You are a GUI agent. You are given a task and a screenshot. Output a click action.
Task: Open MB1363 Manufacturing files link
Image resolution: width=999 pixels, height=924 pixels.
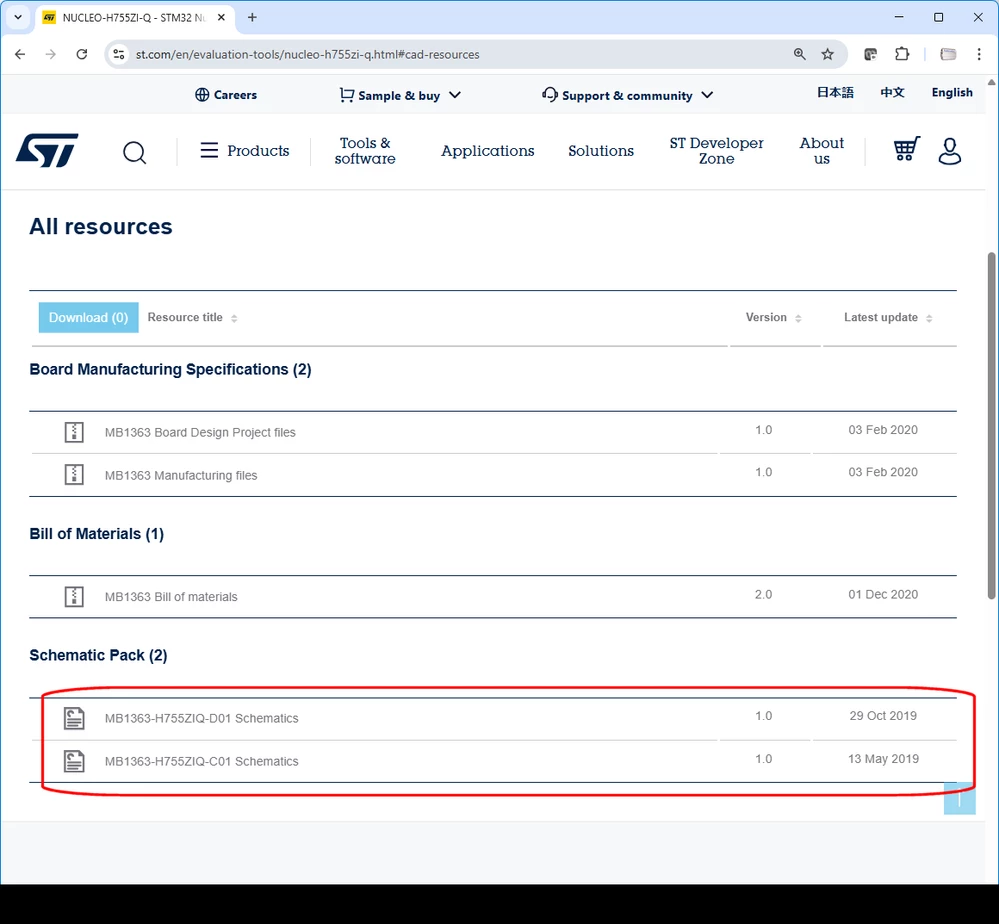[181, 475]
